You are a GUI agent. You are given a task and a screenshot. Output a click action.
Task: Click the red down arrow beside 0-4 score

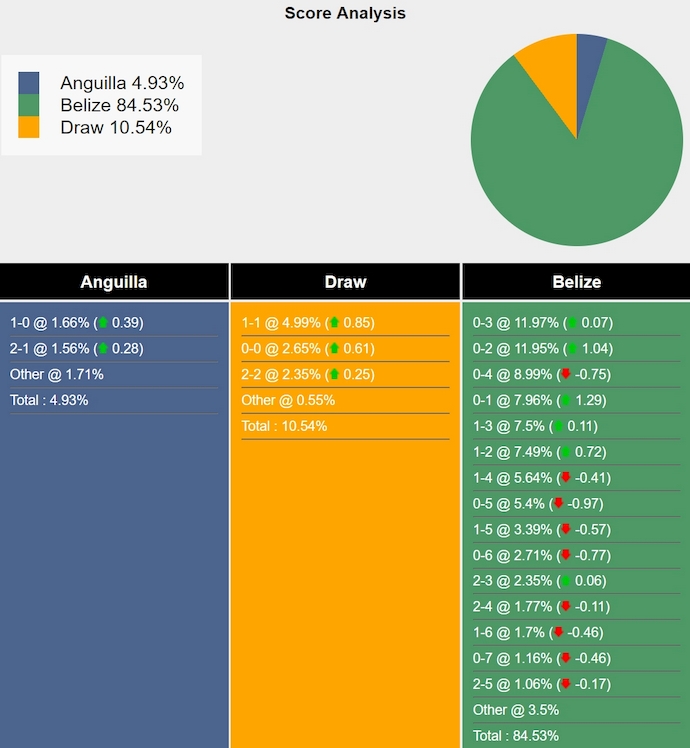566,375
